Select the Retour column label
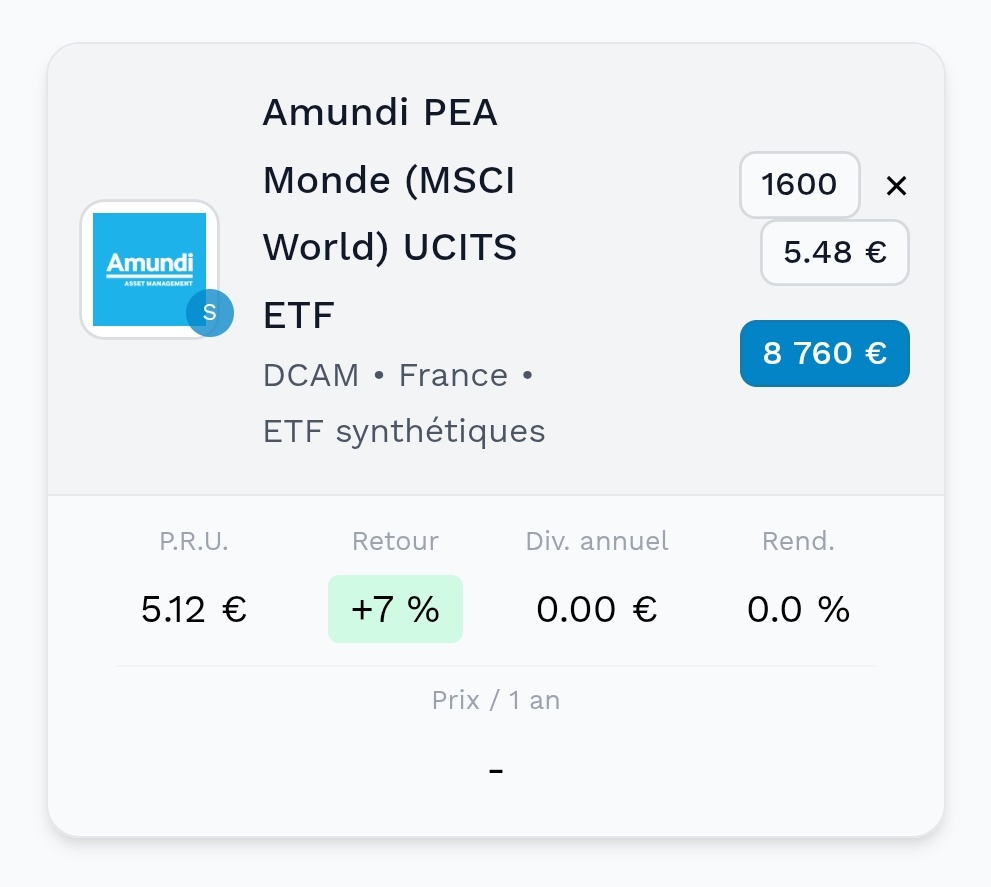Viewport: 991px width, 887px height. click(x=395, y=542)
